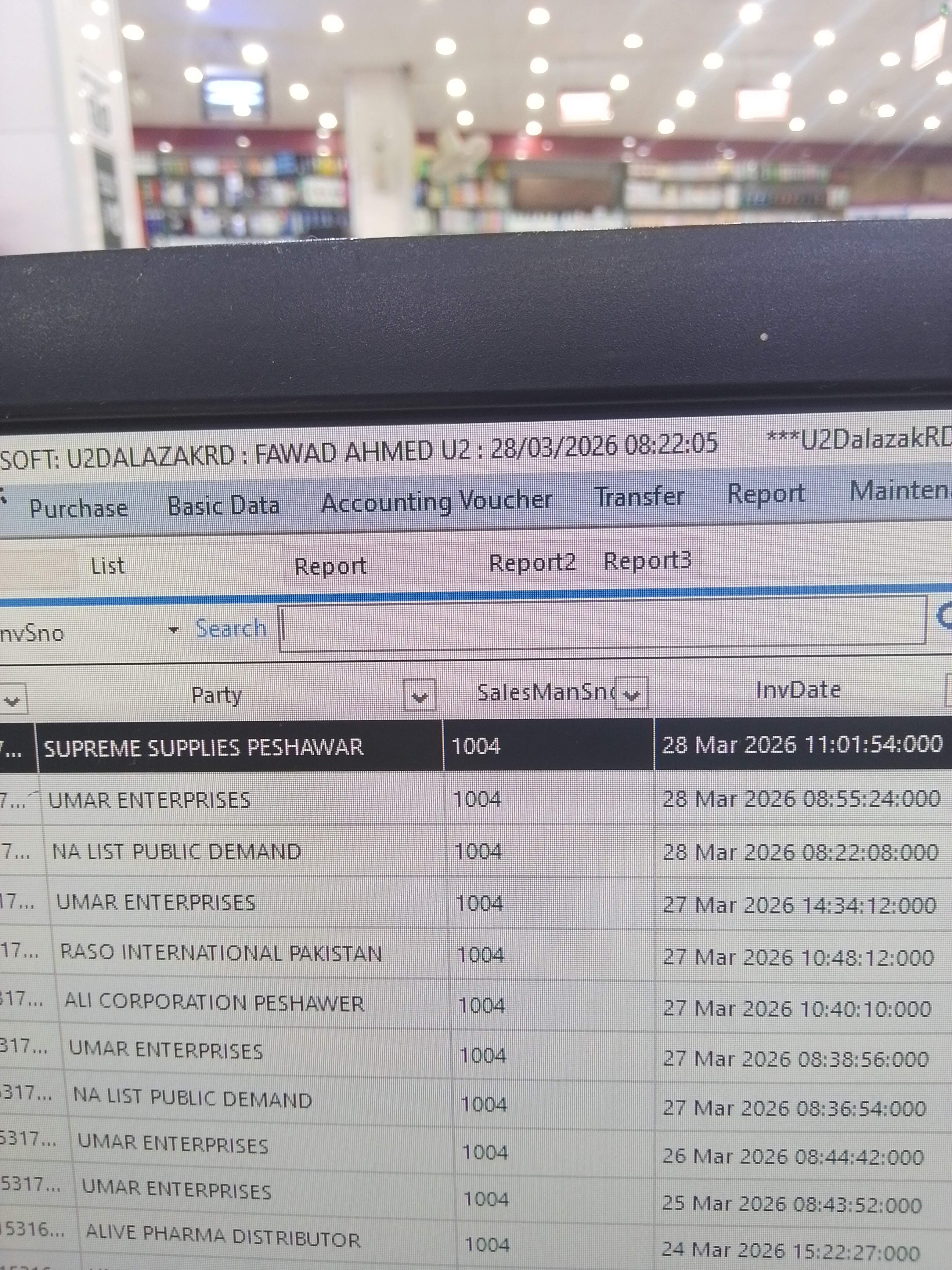Viewport: 952px width, 1270px height.
Task: Click salesman 1004 in ALIVE PHARMA row
Action: tap(487, 1245)
